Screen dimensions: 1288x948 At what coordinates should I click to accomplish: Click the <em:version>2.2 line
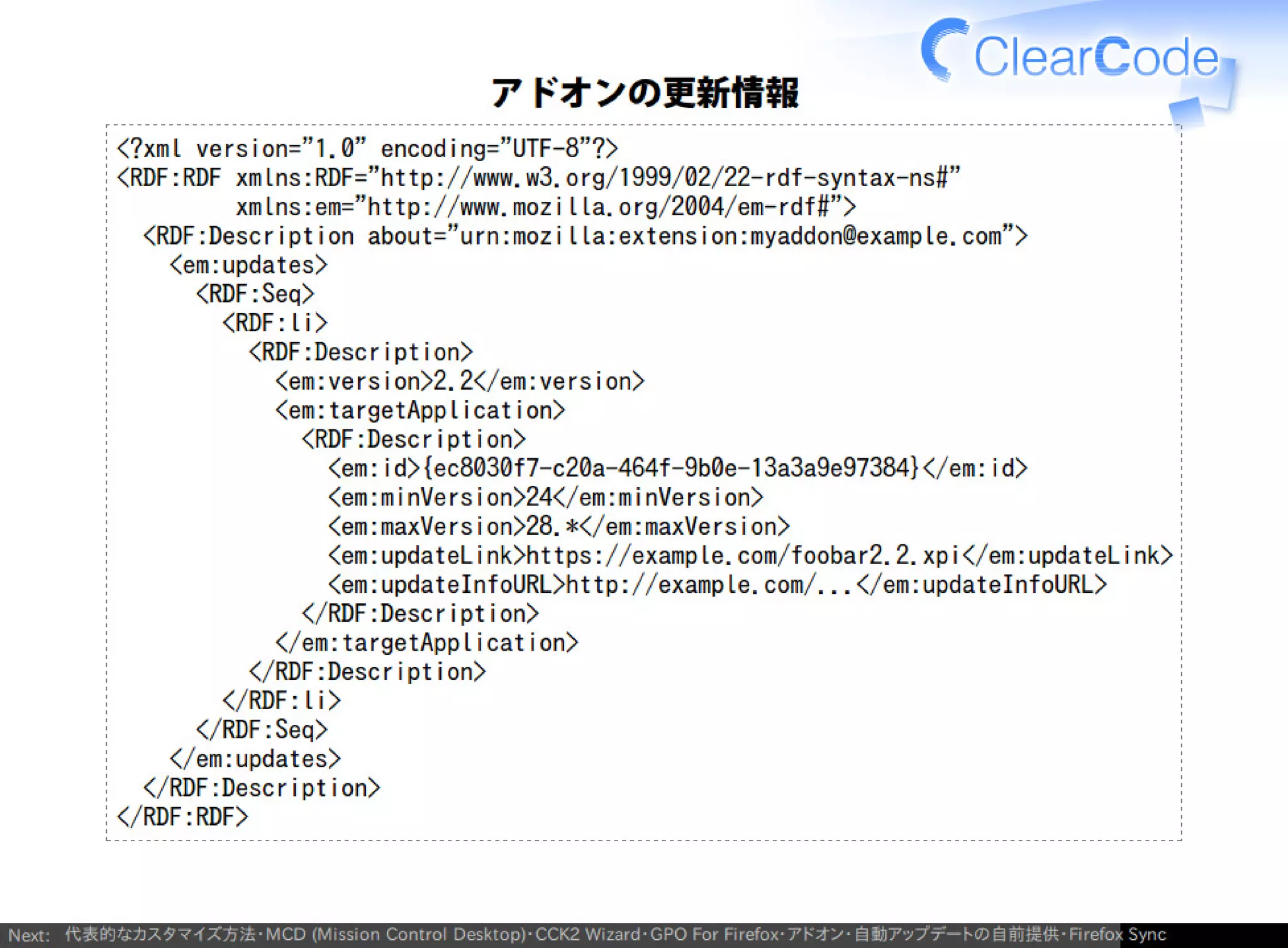(x=460, y=381)
